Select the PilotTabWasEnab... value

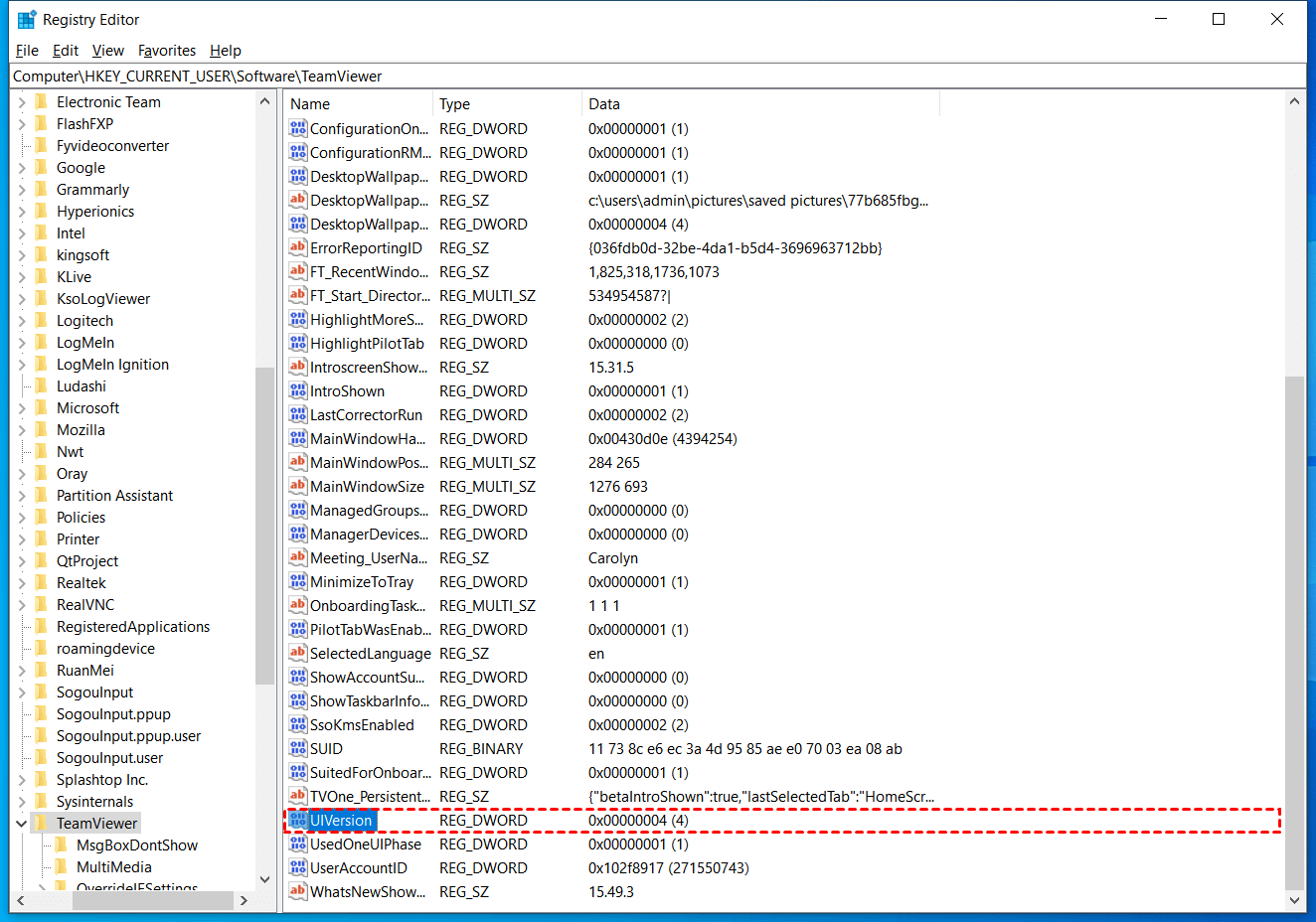coord(371,630)
